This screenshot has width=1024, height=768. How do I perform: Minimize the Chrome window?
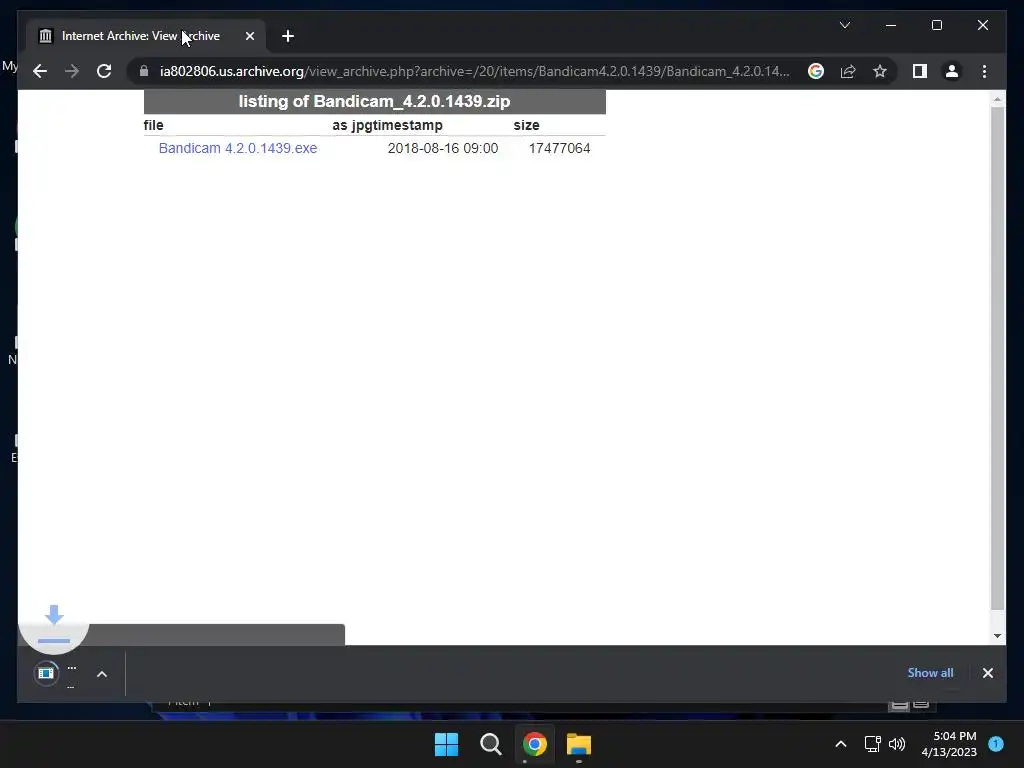[x=891, y=25]
